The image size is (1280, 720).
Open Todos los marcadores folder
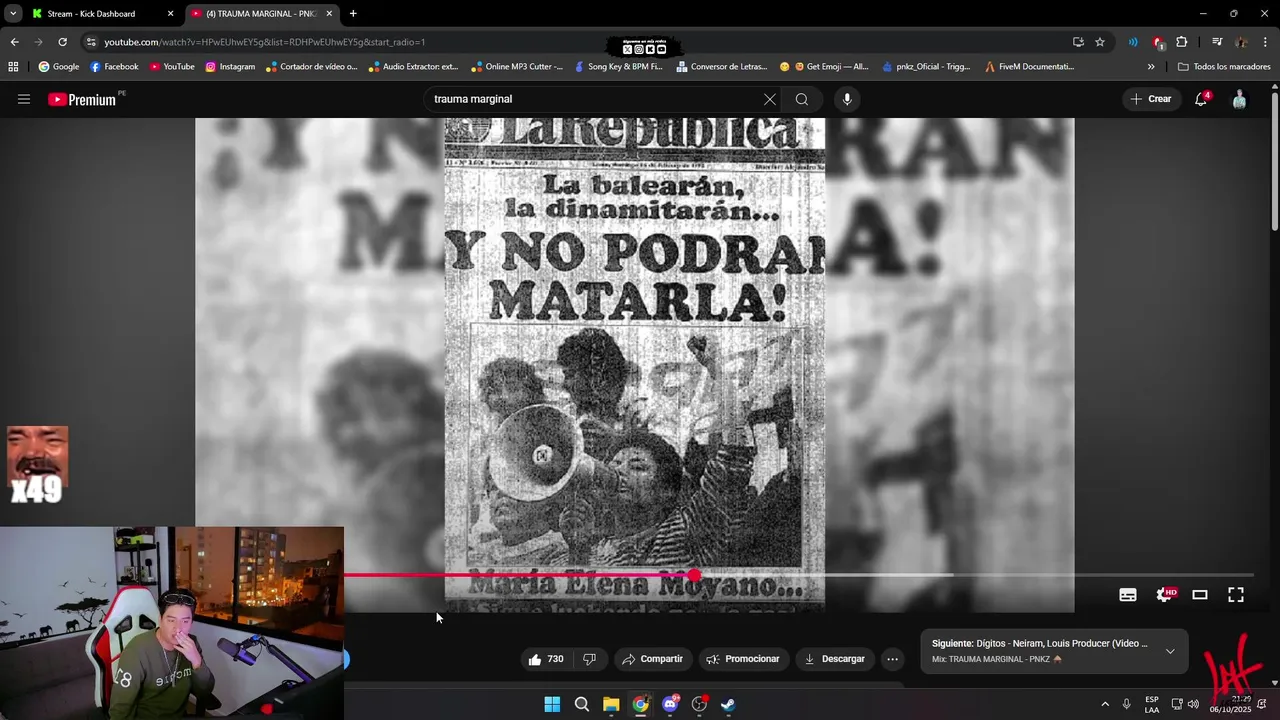click(x=1224, y=67)
